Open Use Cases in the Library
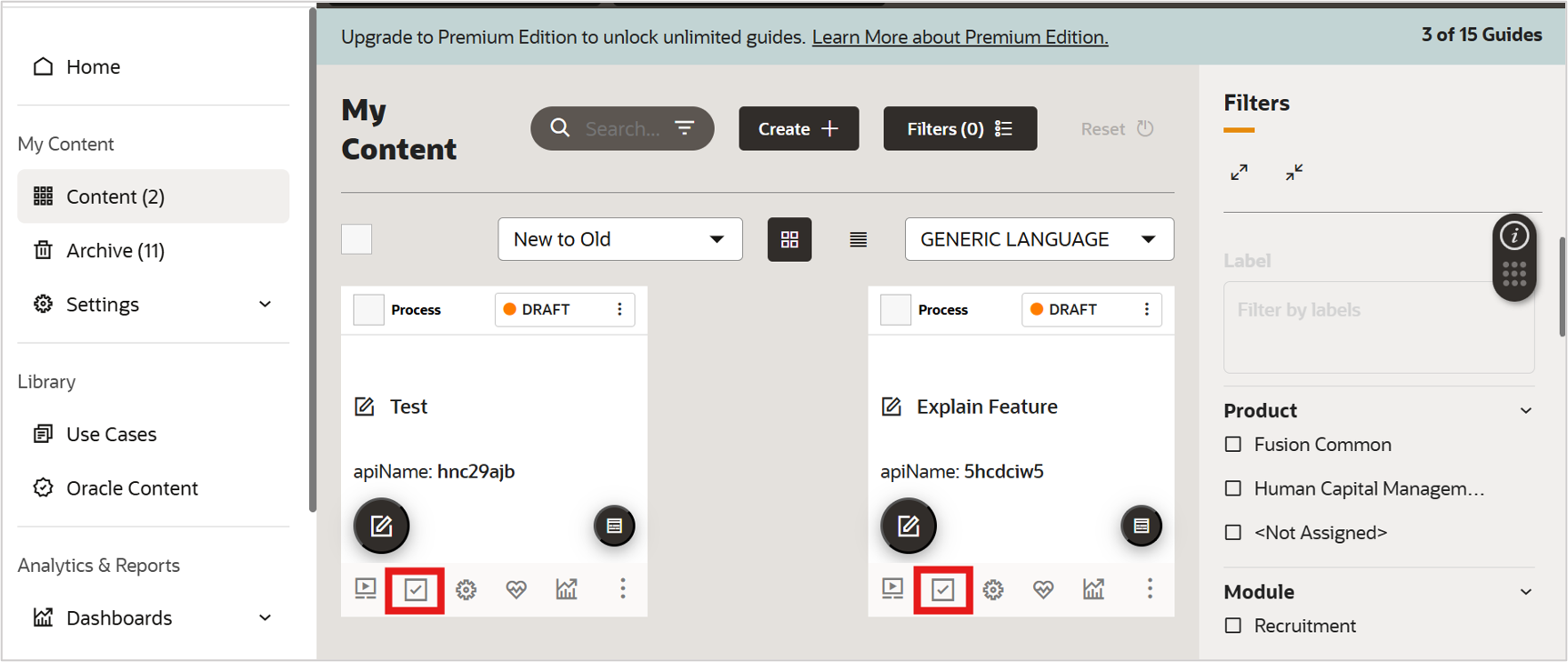The height and width of the screenshot is (662, 1568). pos(111,435)
